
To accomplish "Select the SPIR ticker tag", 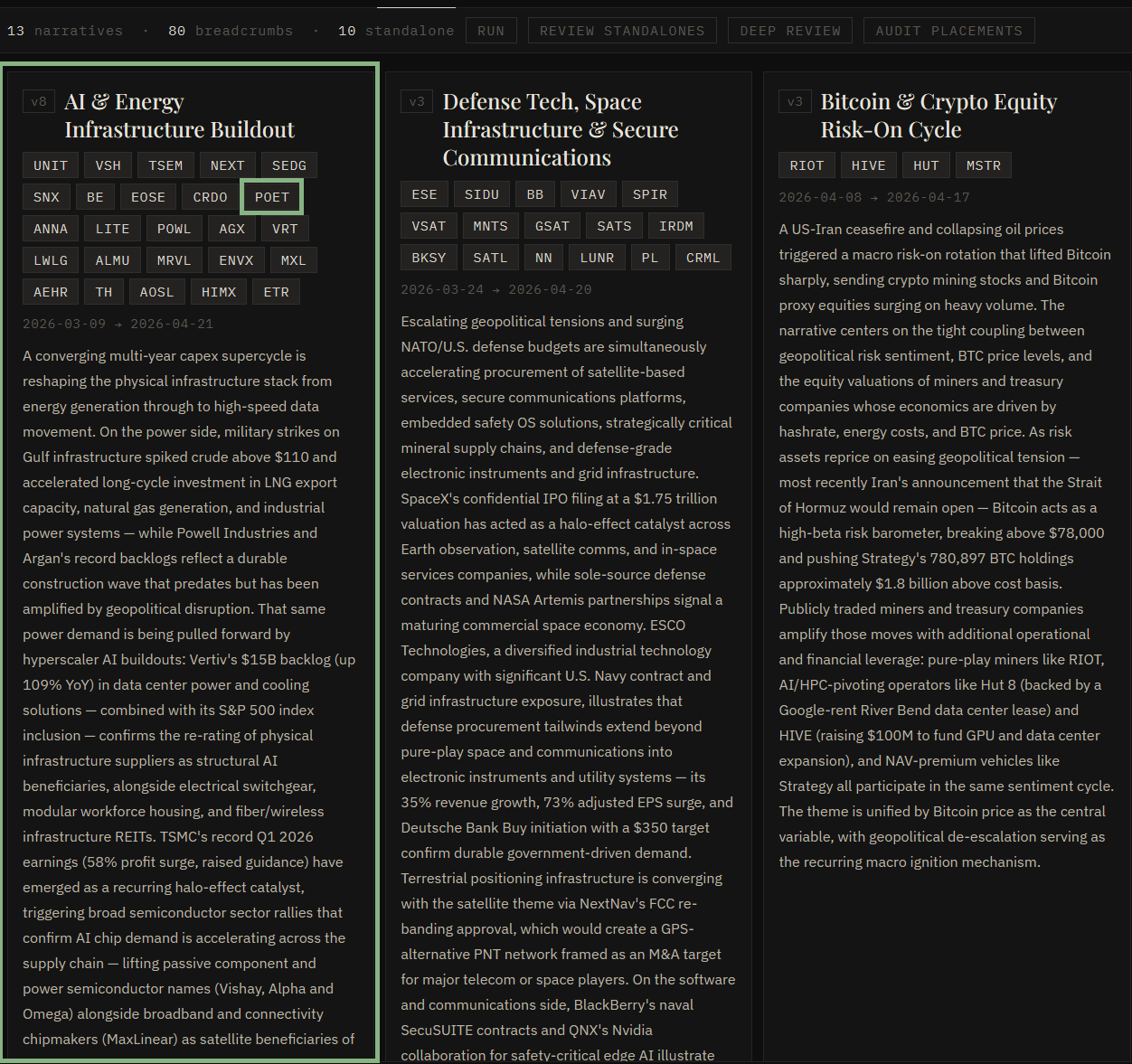I will pos(650,194).
